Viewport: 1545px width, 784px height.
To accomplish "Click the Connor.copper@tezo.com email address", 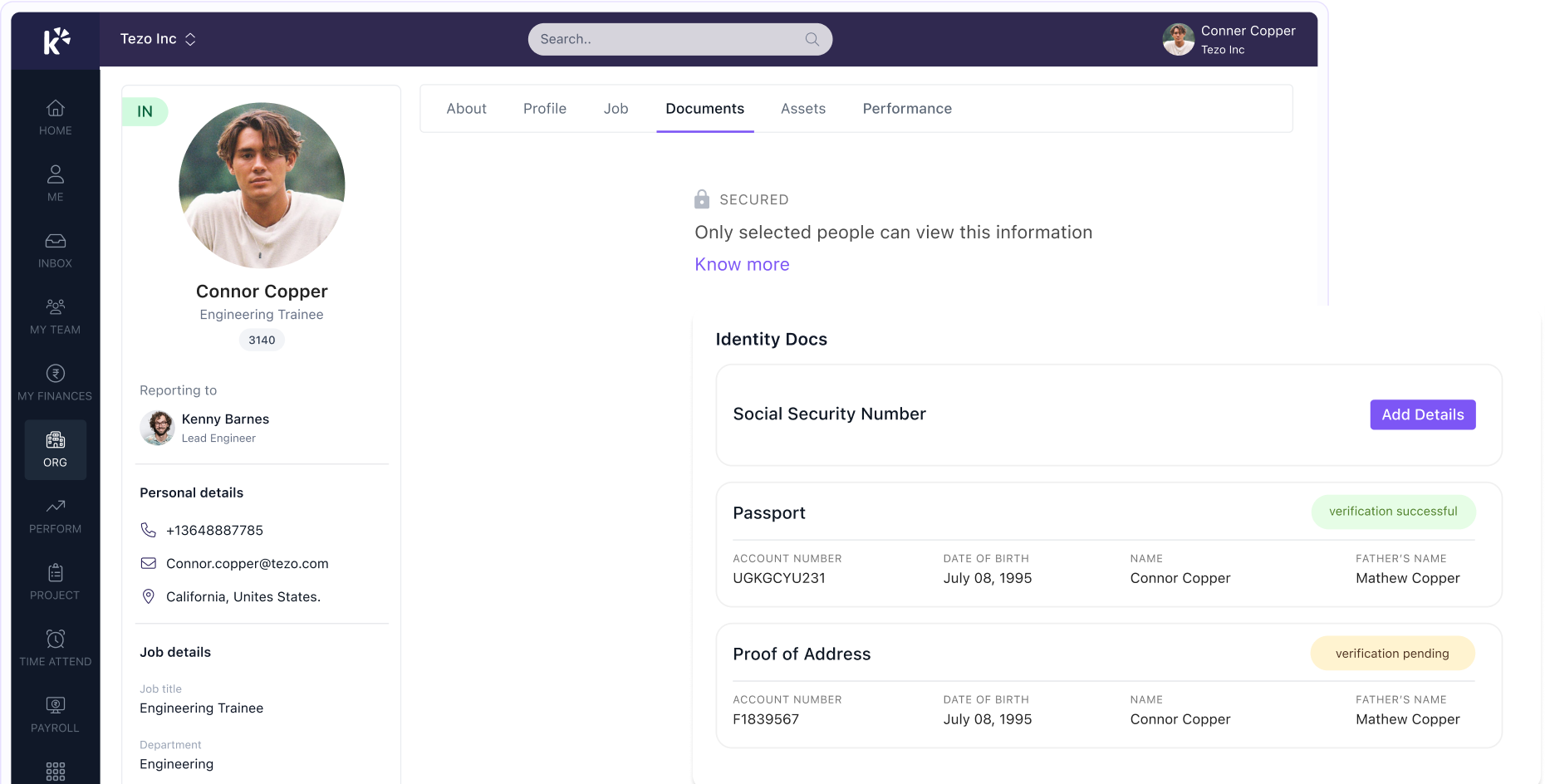I will pos(247,563).
